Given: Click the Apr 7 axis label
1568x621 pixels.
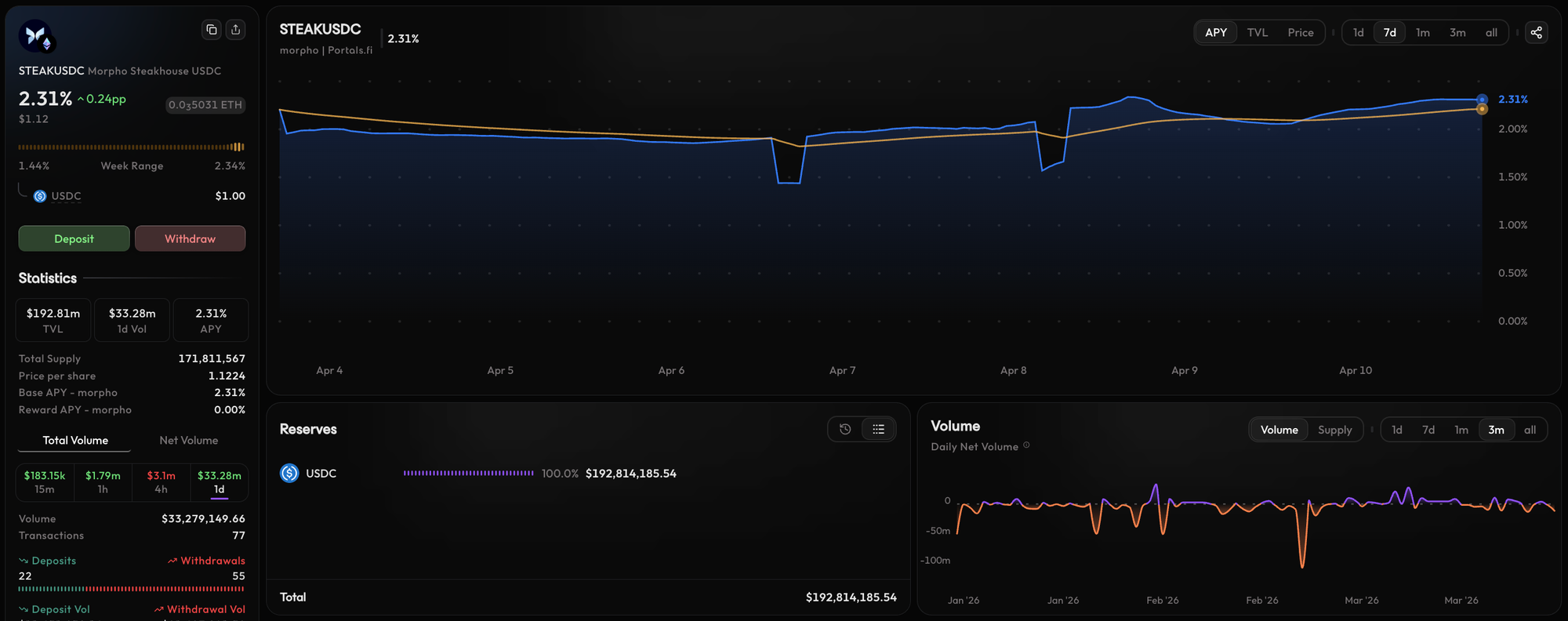Looking at the screenshot, I should (842, 370).
